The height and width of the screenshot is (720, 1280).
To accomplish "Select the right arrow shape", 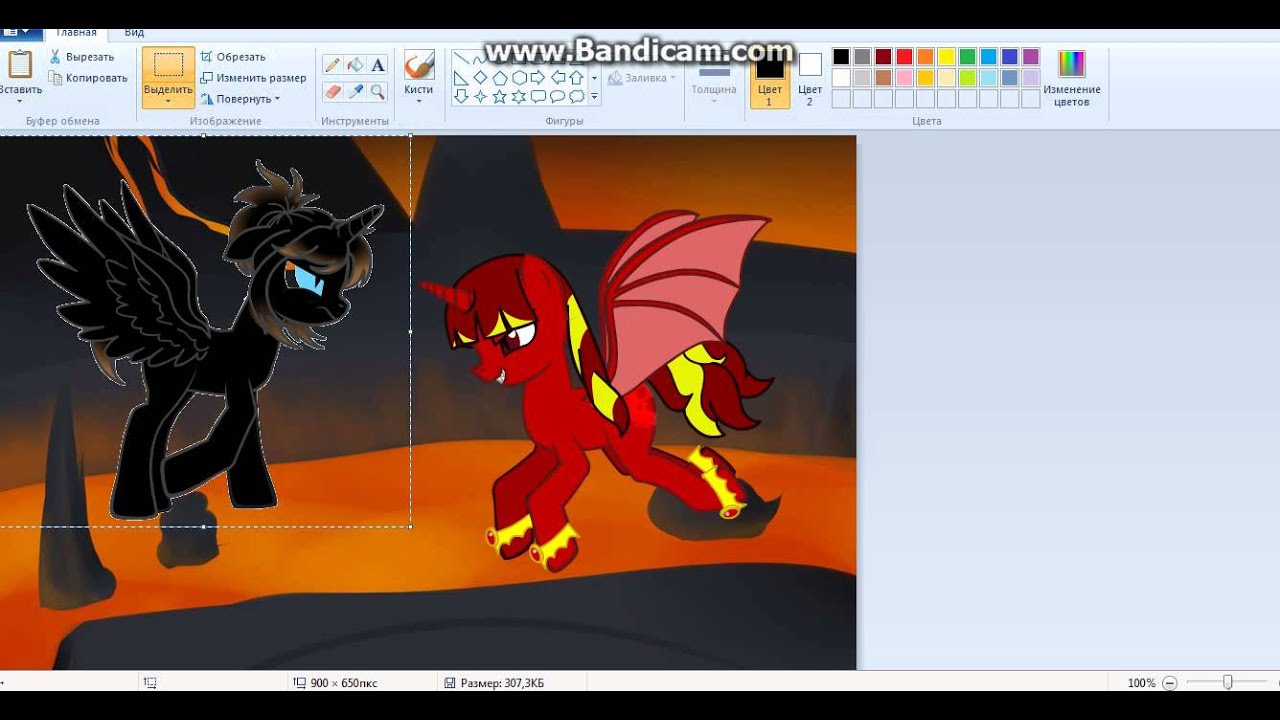I will tap(538, 78).
